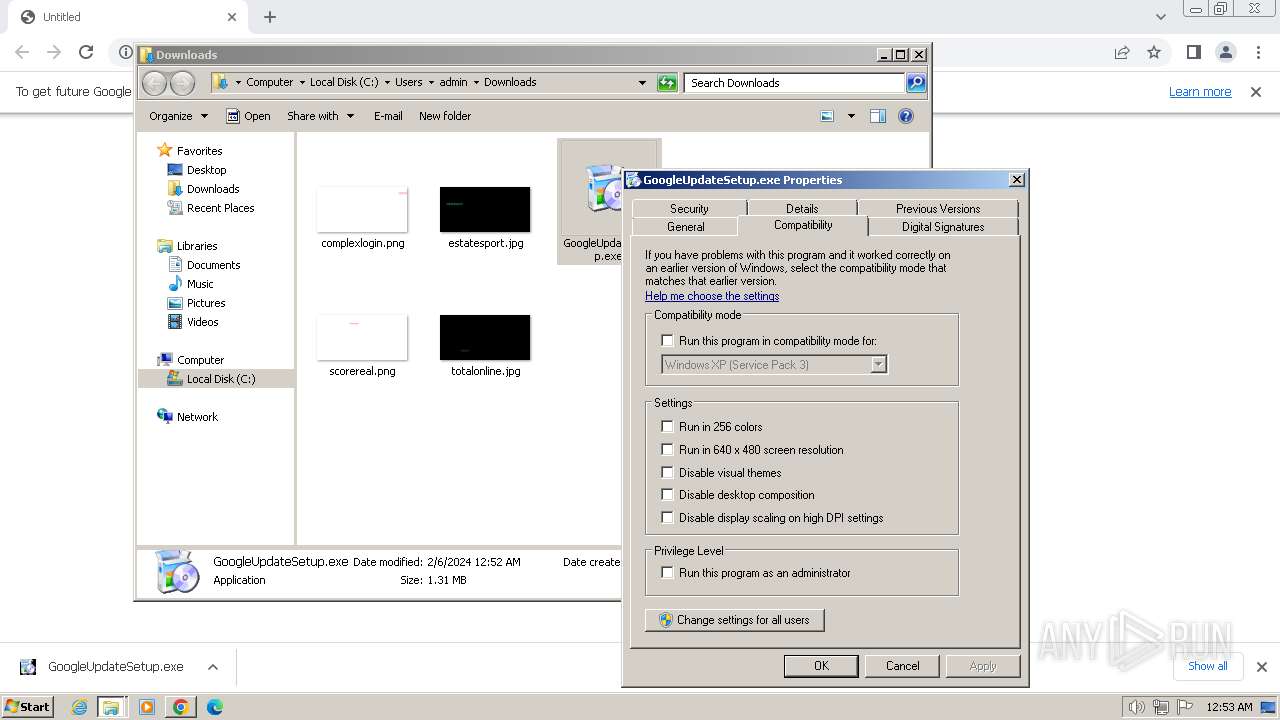Click the Start button
Screen dimensions: 1280x720
28,707
